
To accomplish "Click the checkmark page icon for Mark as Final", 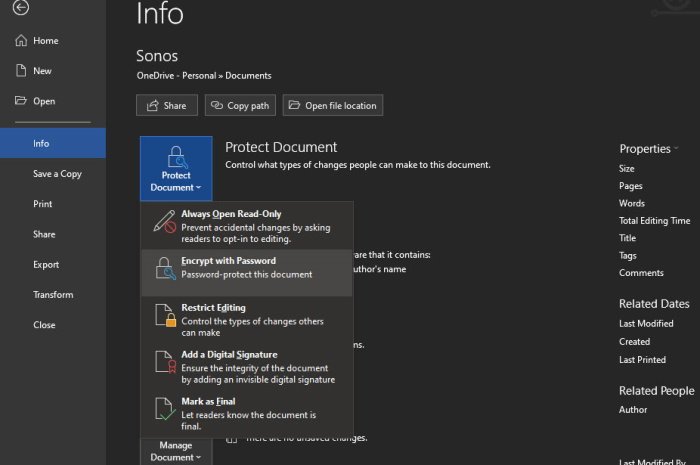I will click(x=165, y=409).
